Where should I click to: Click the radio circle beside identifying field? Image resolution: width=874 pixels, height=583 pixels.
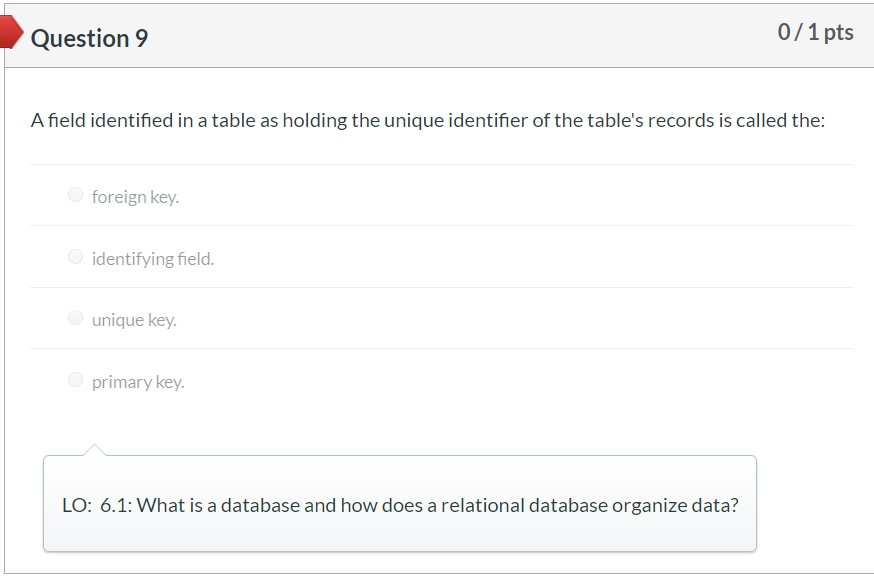pyautogui.click(x=75, y=256)
